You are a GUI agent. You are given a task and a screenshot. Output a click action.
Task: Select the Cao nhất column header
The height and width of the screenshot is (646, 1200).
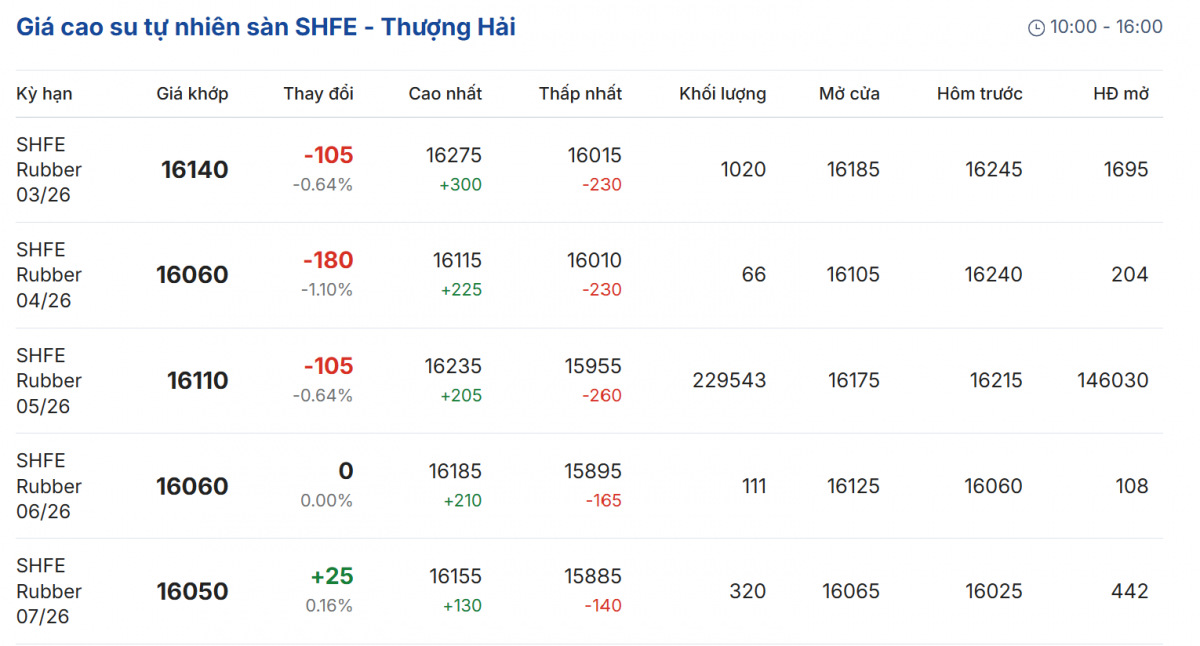click(x=445, y=94)
